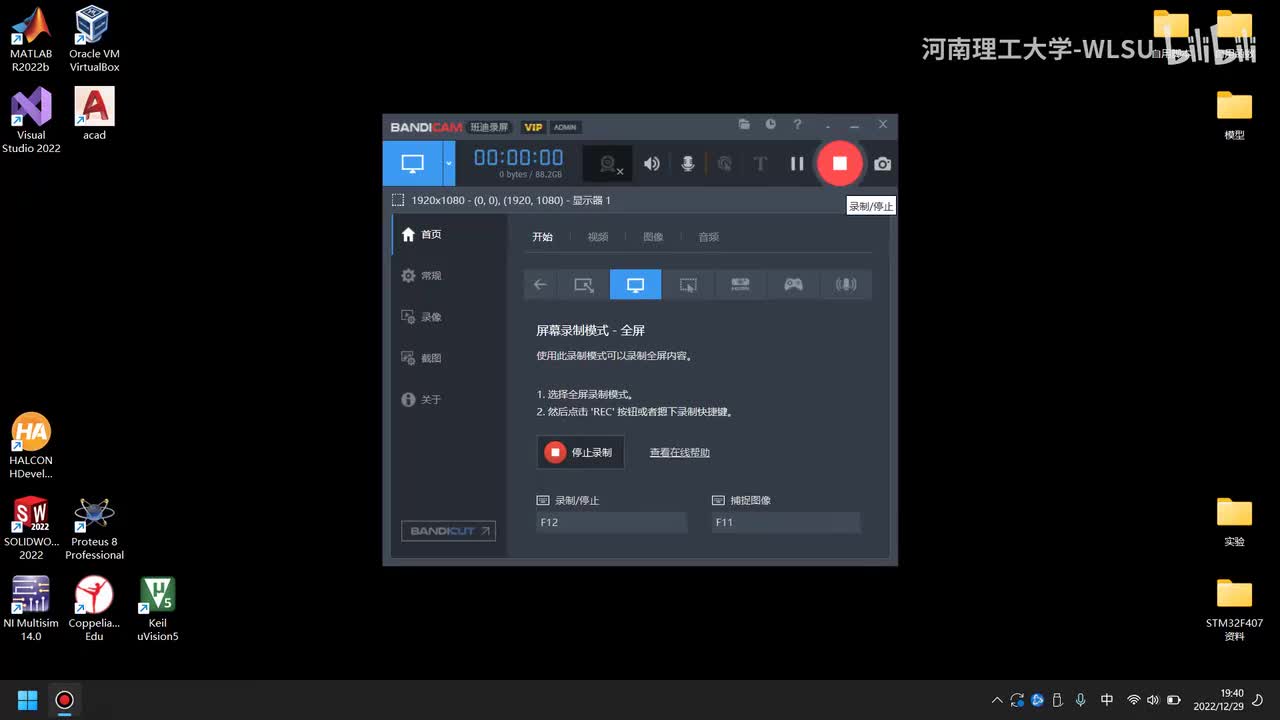This screenshot has height=720, width=1280.
Task: Capture a screenshot with the camera icon
Action: pos(882,164)
